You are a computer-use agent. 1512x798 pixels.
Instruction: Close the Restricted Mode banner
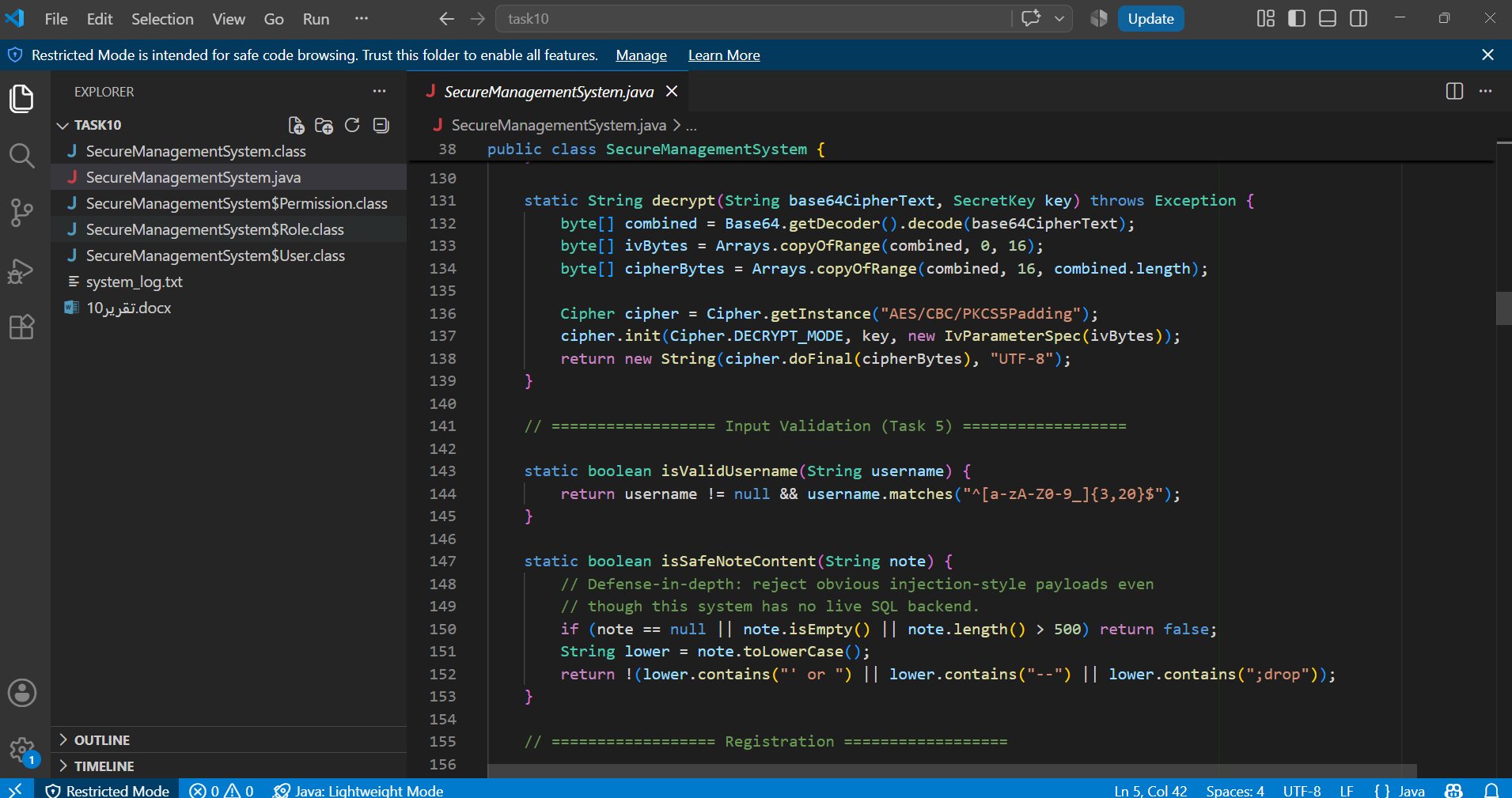point(1487,55)
